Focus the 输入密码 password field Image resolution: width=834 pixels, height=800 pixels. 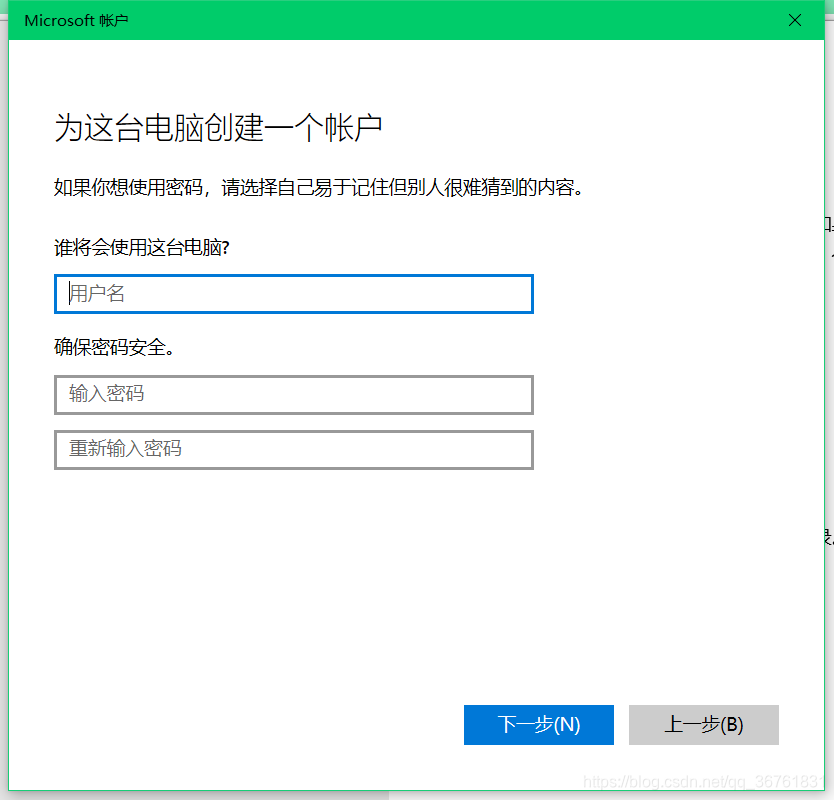(294, 395)
